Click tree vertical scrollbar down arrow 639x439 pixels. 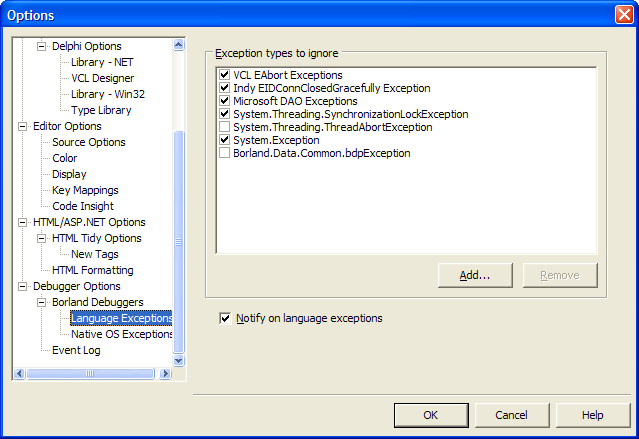tap(178, 360)
